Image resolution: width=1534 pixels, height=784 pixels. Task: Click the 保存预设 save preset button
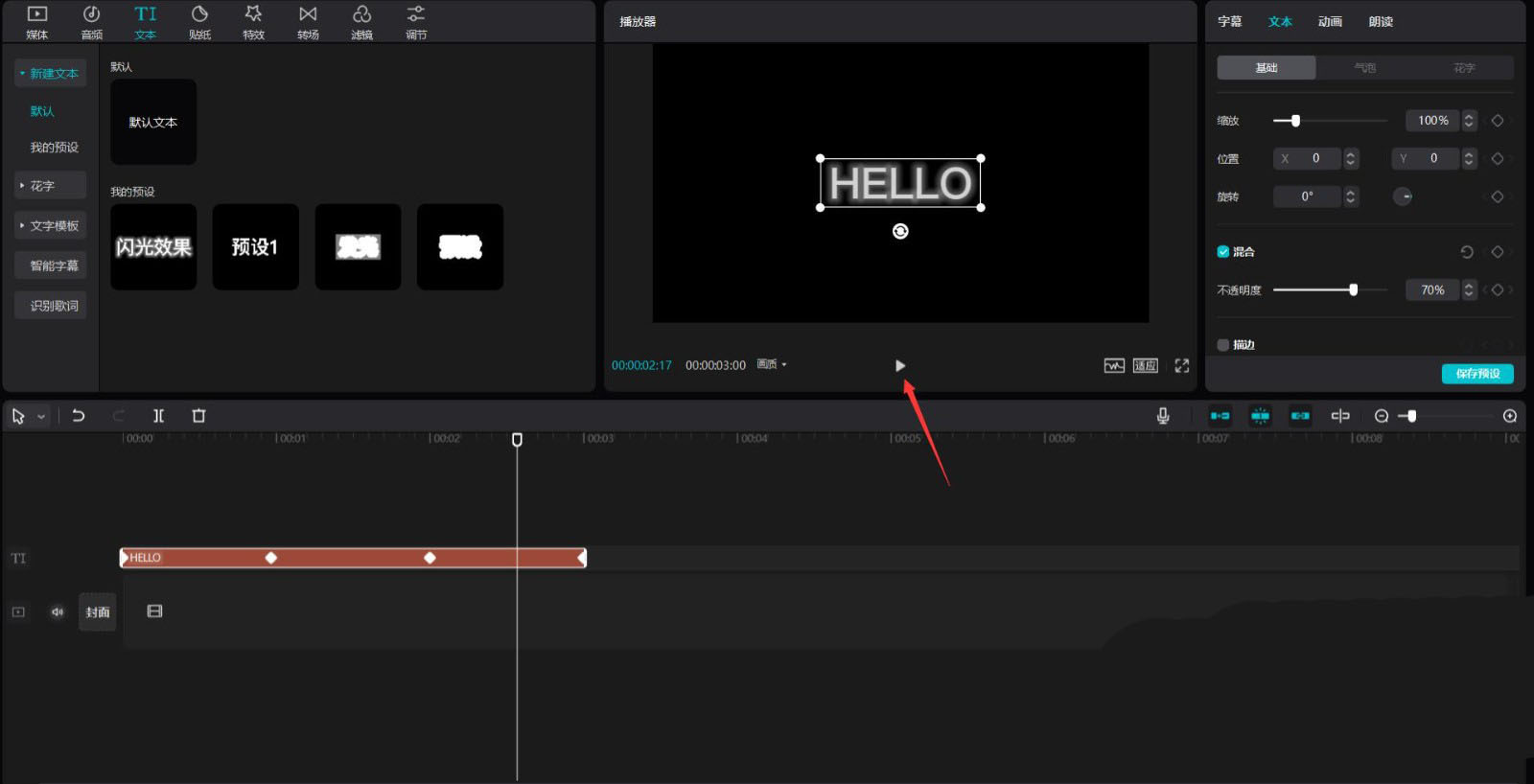point(1476,374)
